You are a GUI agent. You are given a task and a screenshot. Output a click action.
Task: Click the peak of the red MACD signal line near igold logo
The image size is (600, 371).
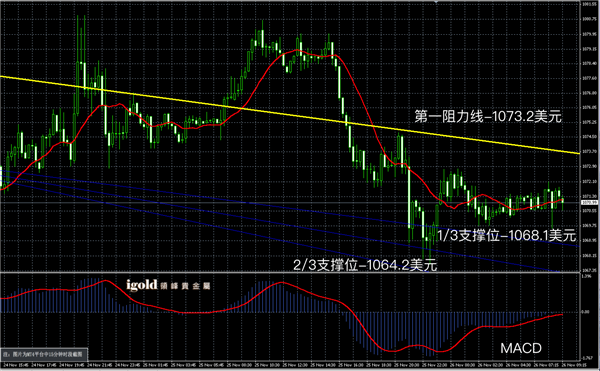click(x=104, y=281)
